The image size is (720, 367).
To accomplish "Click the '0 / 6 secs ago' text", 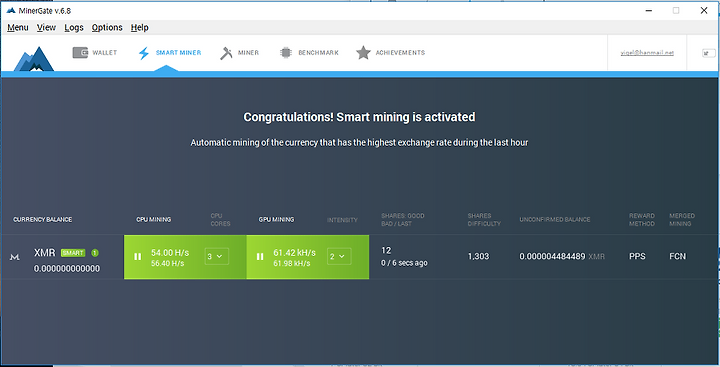I will [404, 263].
